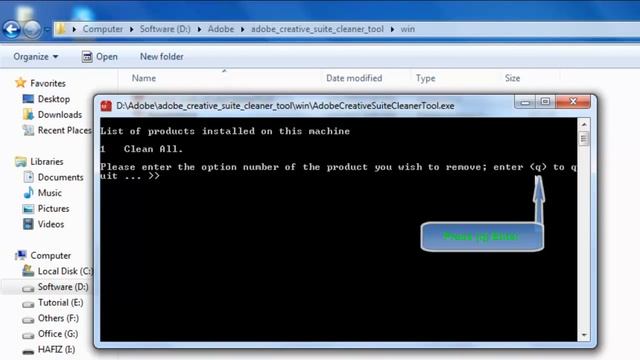Click the console scrollbar down arrow

(x=584, y=335)
